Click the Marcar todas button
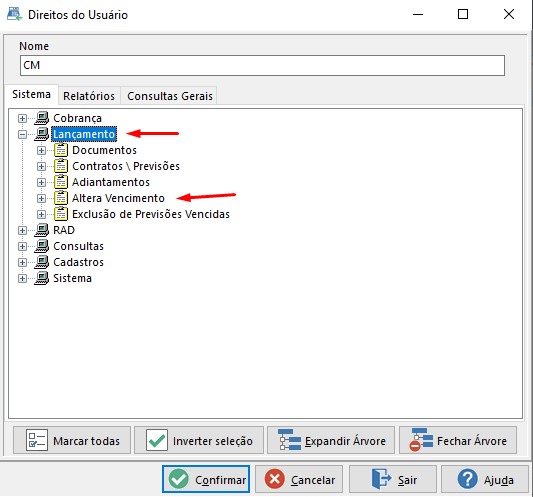 tap(72, 441)
